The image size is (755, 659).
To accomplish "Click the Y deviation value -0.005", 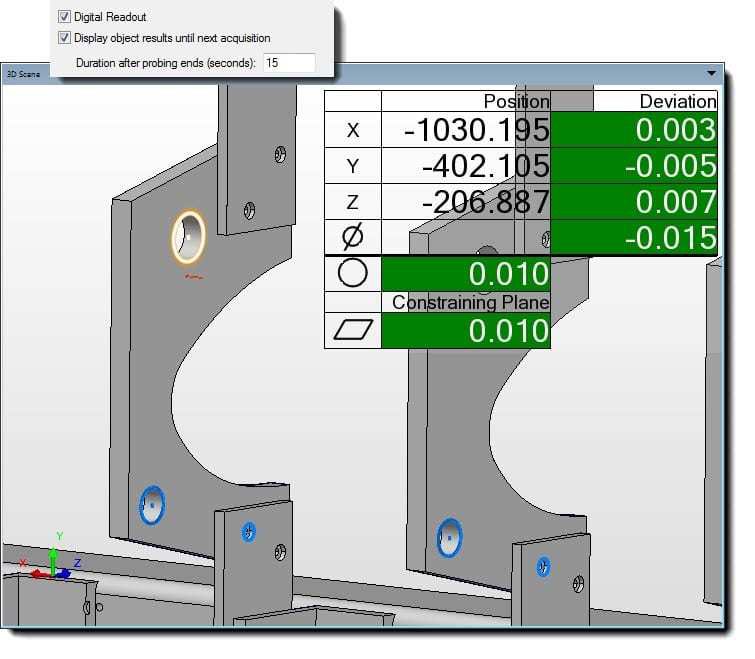I will click(634, 166).
